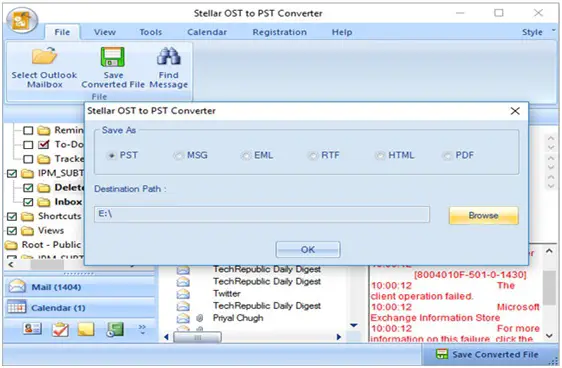Click horizontal scrollbar thumb of message list

point(197,337)
